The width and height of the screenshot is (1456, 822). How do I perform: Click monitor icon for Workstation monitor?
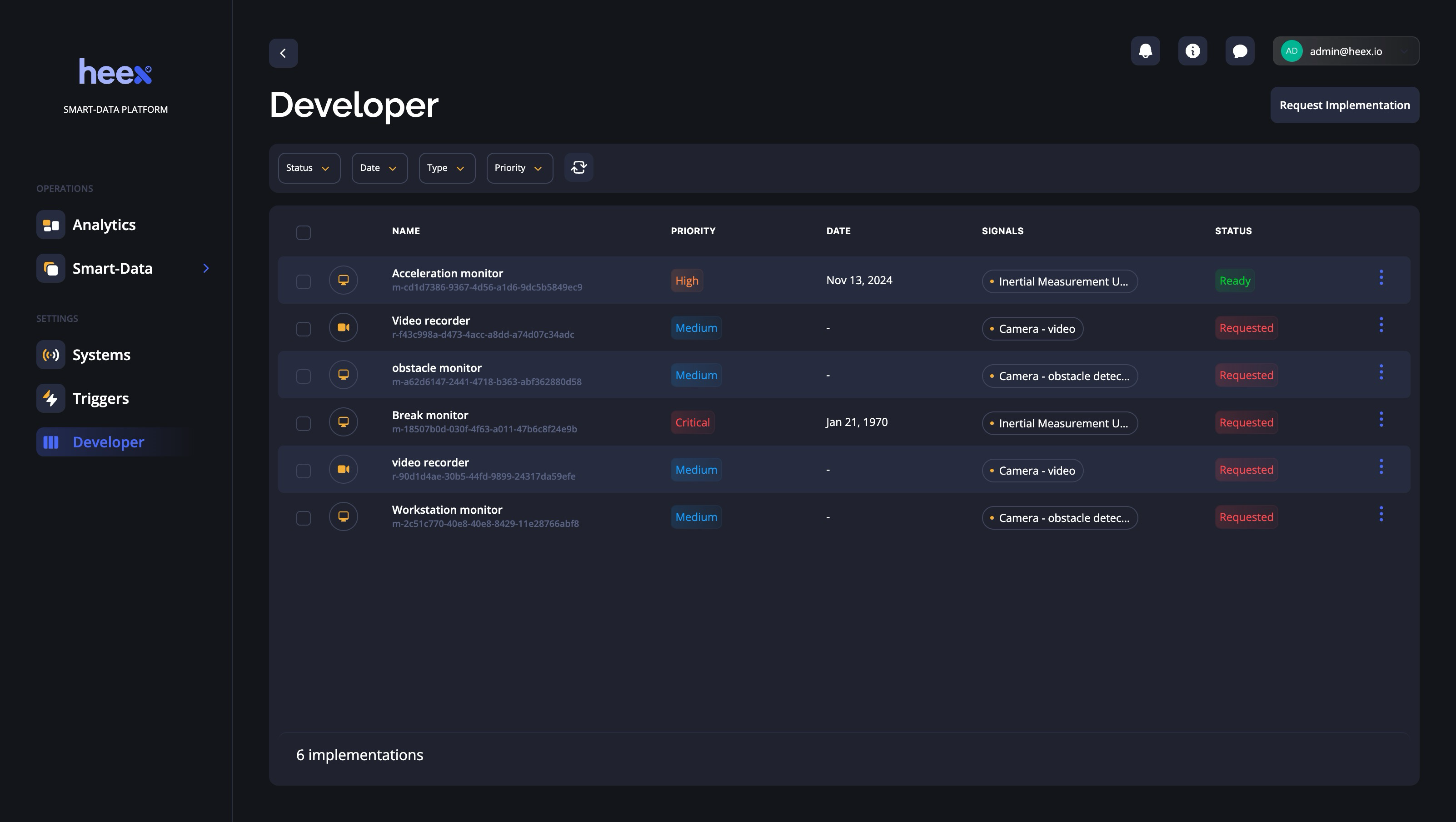(x=344, y=517)
